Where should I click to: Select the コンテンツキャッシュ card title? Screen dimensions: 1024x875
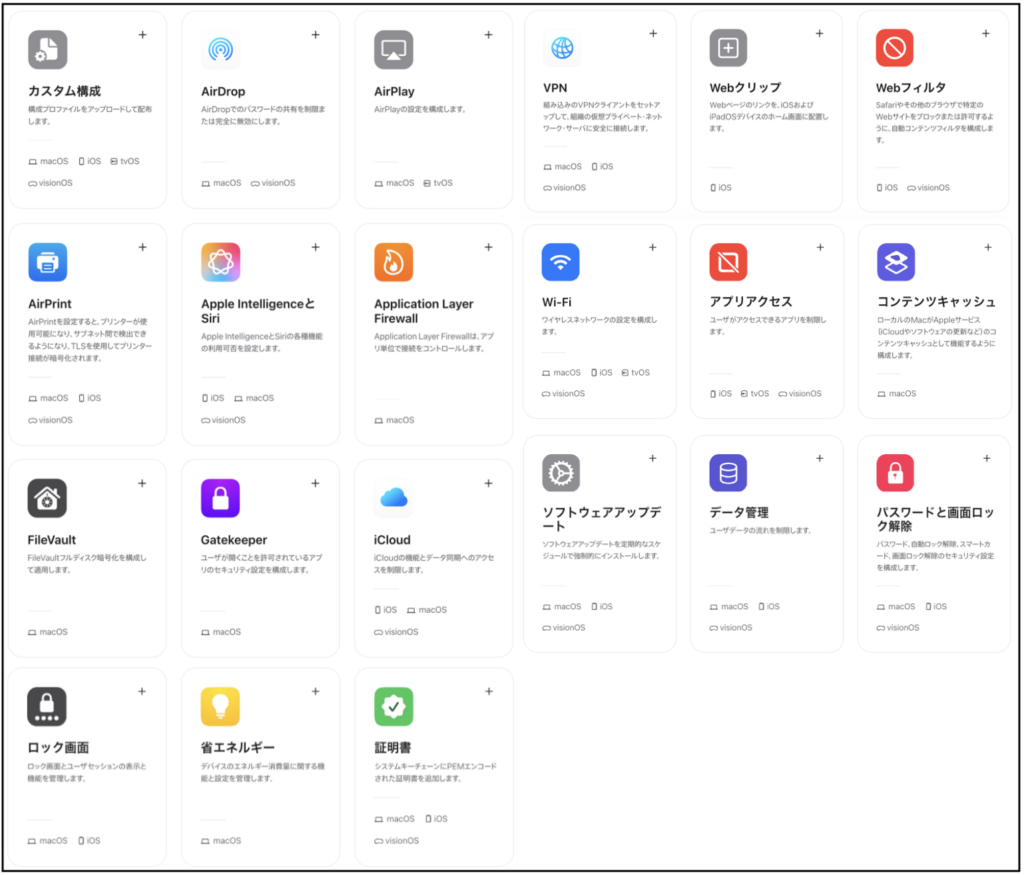tap(936, 302)
